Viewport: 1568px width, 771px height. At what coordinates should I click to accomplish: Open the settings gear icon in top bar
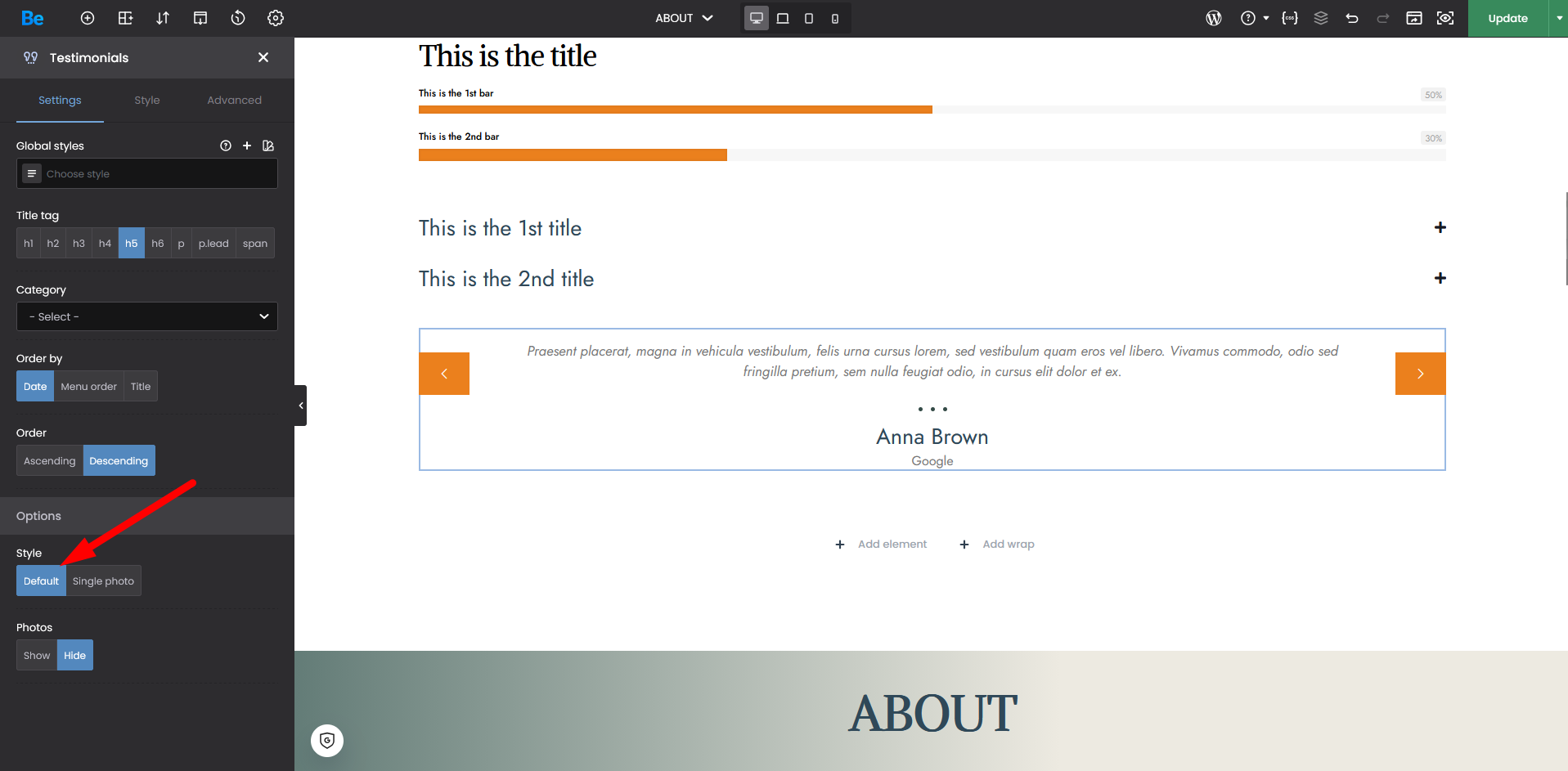tap(276, 18)
